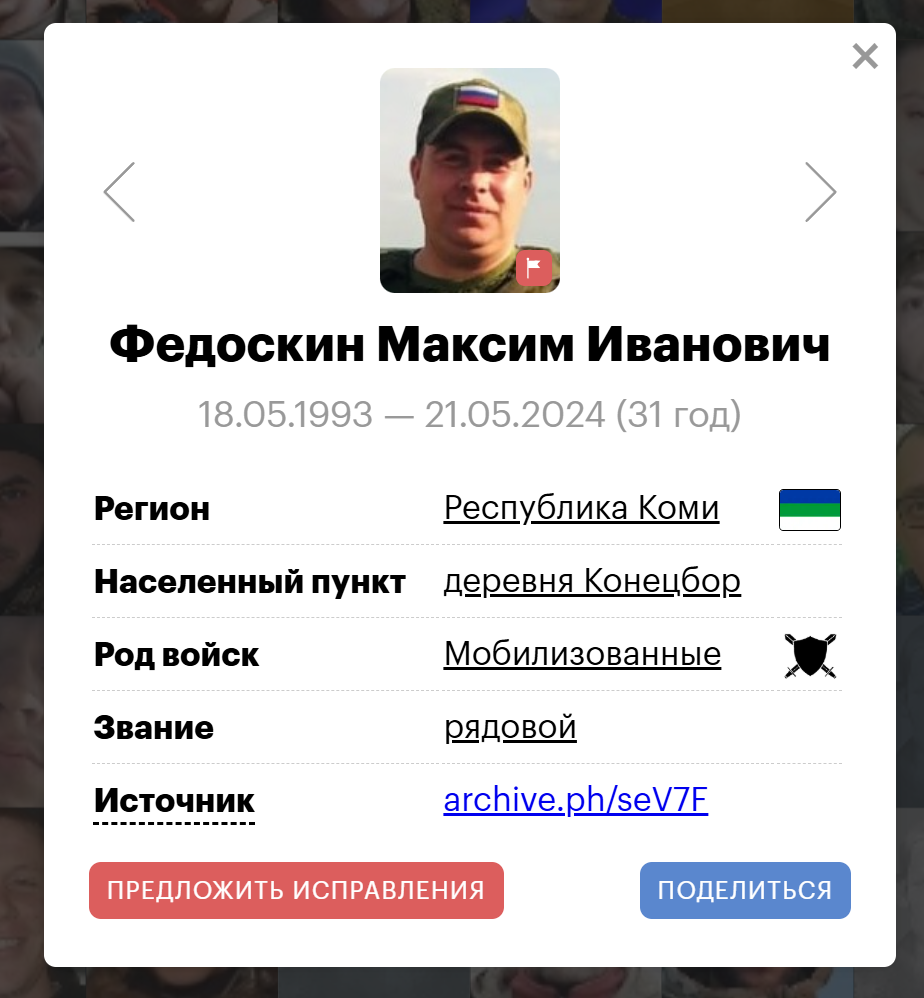Close the profile card with the X
This screenshot has height=998, width=924.
[x=865, y=57]
